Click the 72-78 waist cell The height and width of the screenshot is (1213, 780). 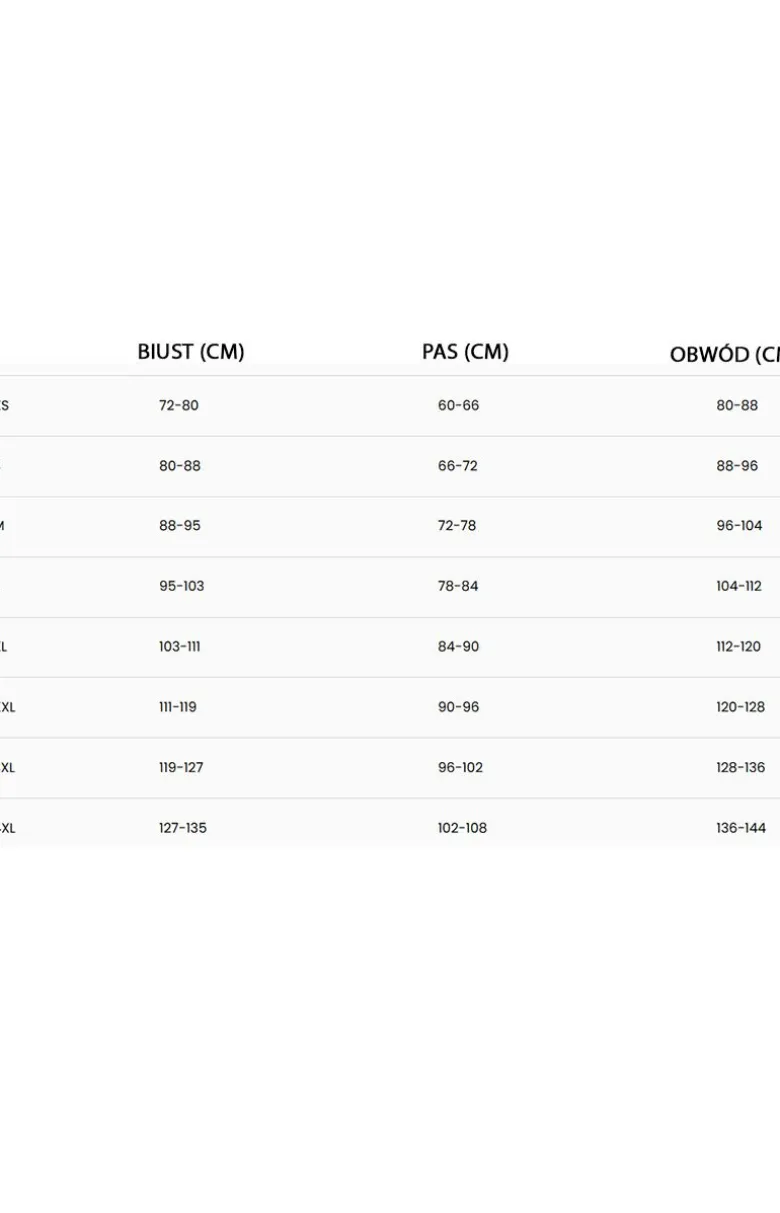(x=457, y=525)
